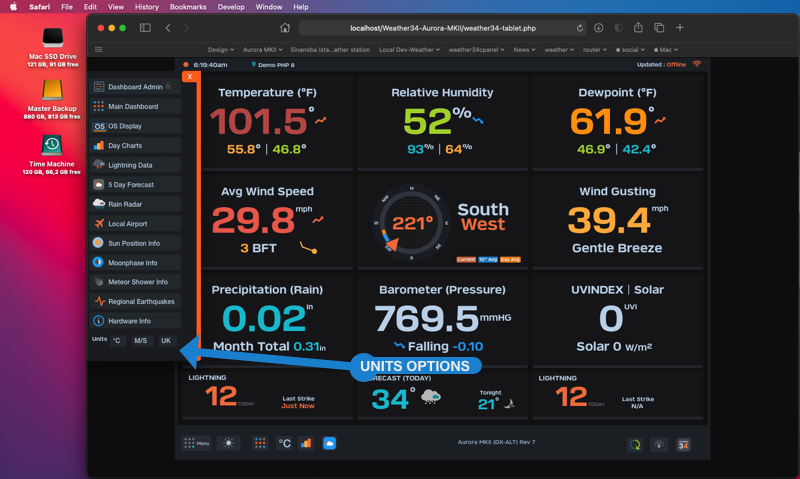Open the Apple menu

(x=14, y=7)
